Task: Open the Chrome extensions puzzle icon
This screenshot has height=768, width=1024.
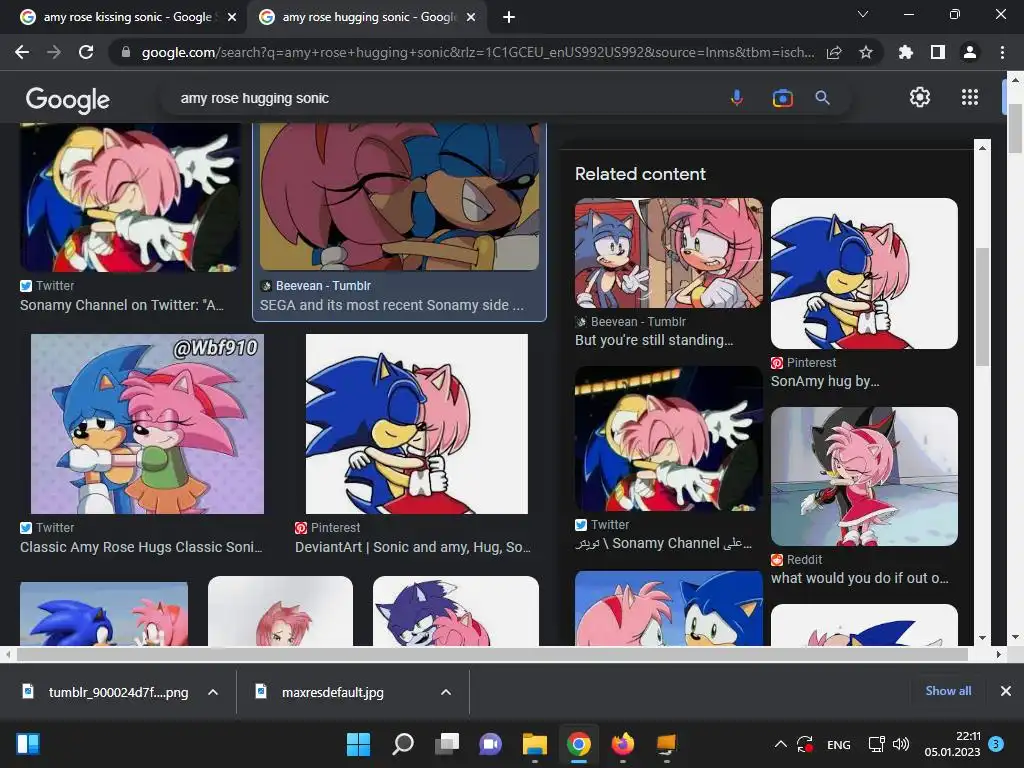Action: coord(906,52)
